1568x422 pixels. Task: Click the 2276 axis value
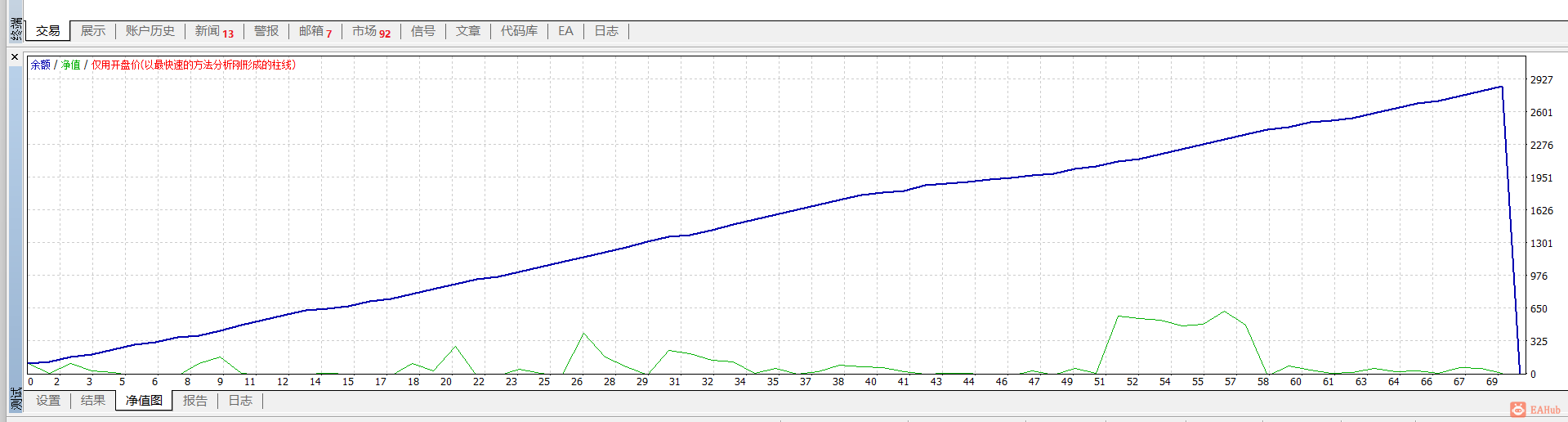pyautogui.click(x=1541, y=145)
